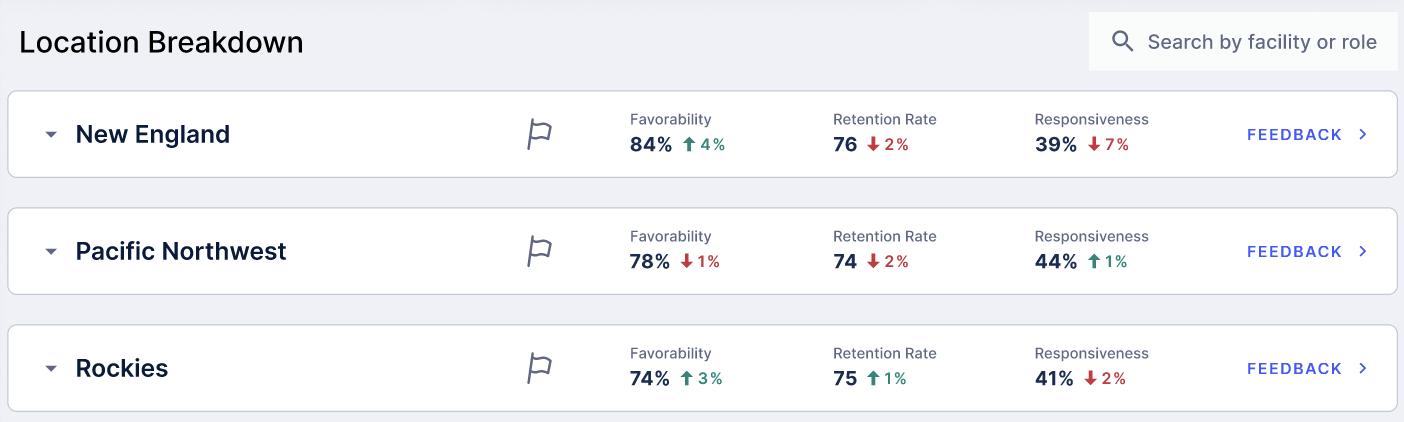Click the arrow next to New England Feedback
The height and width of the screenshot is (422, 1404).
point(1363,135)
